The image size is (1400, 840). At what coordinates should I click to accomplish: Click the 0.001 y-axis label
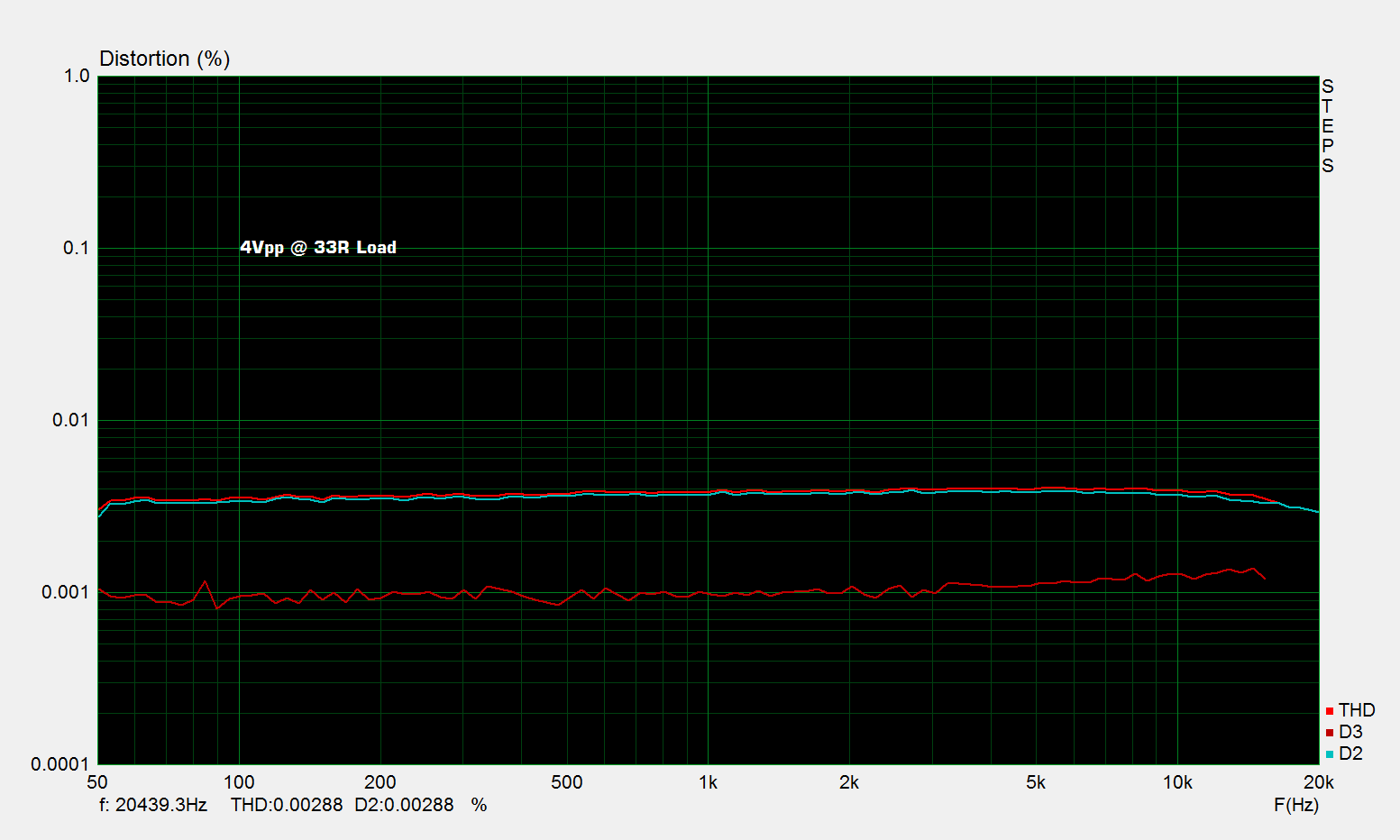[x=66, y=592]
